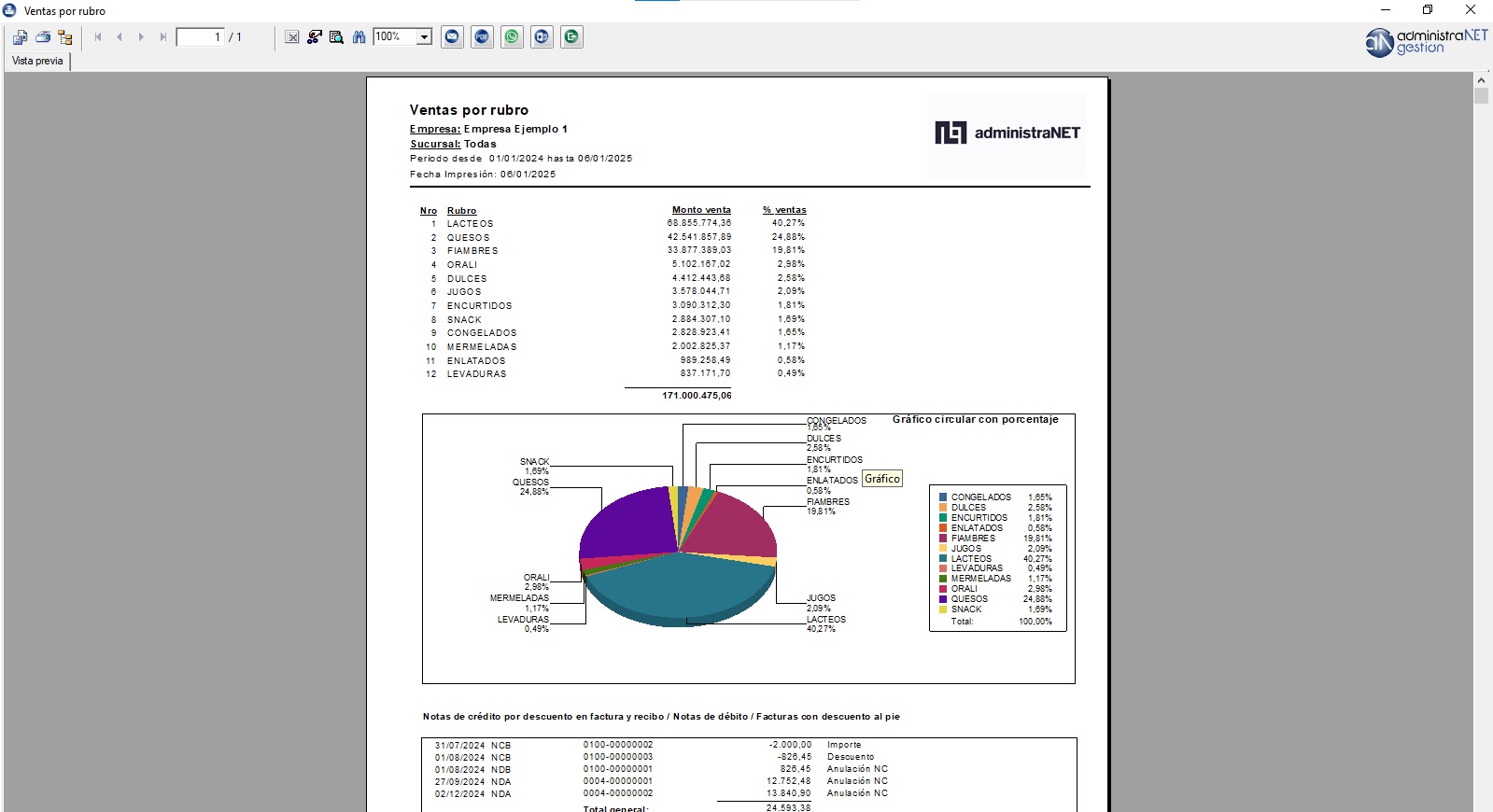Click the total 171.000.475,06
Viewport: 1493px width, 812px height.
(x=697, y=396)
